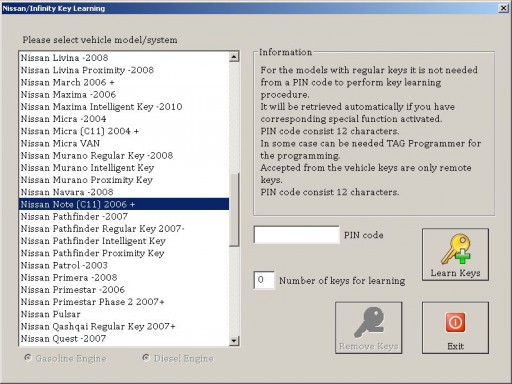The width and height of the screenshot is (512, 384).
Task: Select Nissan Micra (C11) 2004 +
Action: coord(124,131)
